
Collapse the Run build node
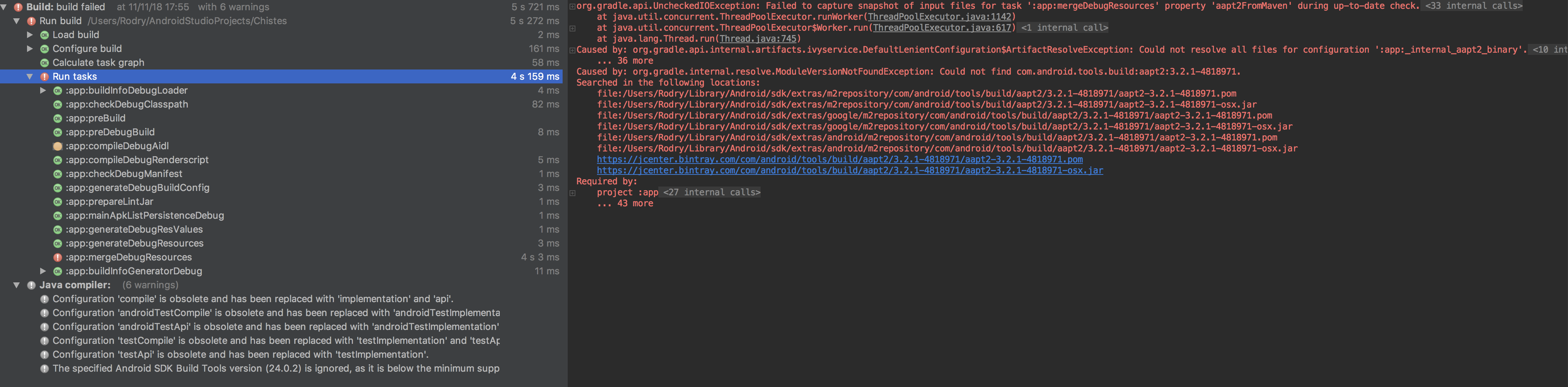coord(17,21)
